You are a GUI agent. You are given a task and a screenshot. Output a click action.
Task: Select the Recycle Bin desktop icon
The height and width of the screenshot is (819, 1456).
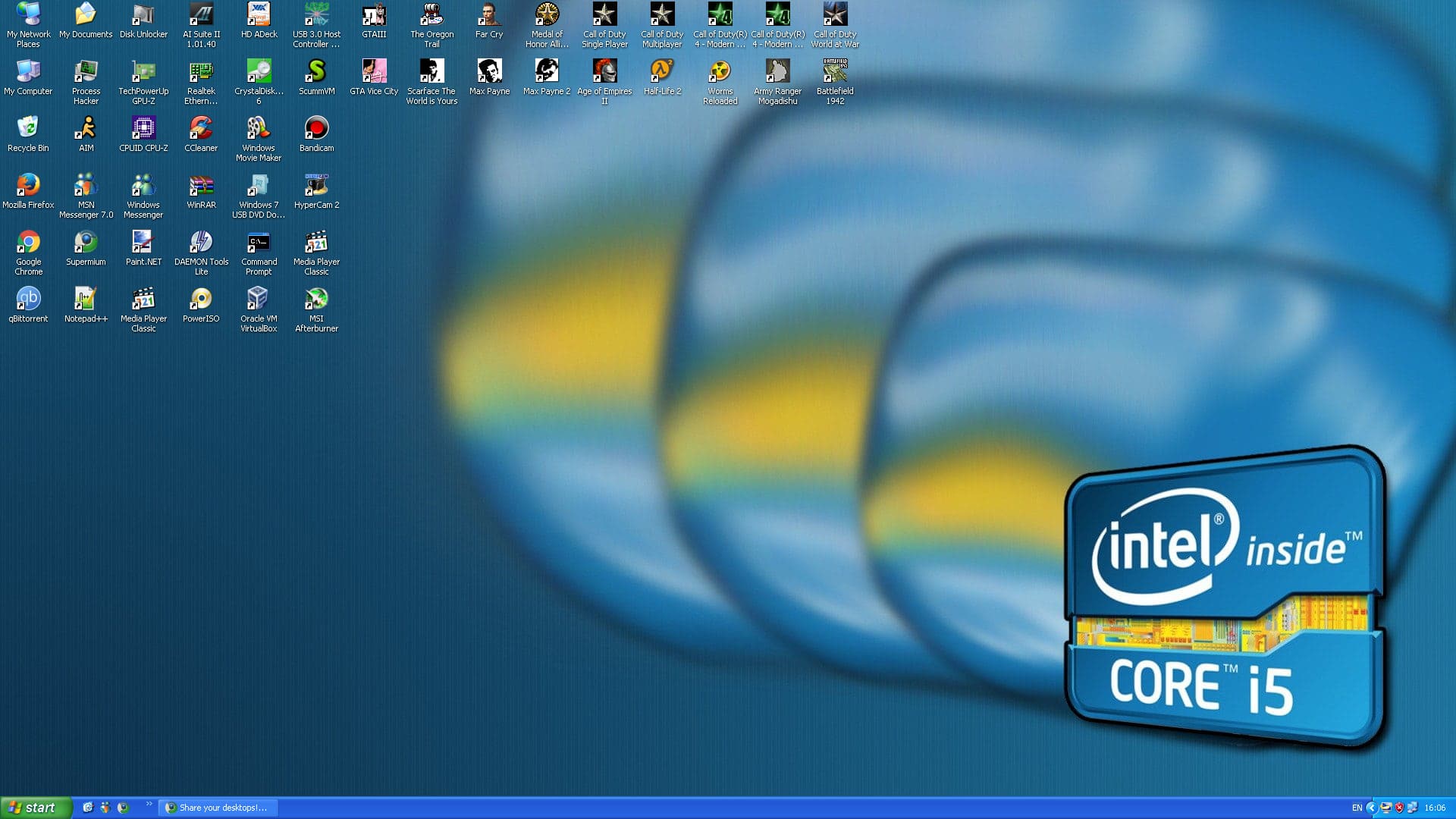28,133
